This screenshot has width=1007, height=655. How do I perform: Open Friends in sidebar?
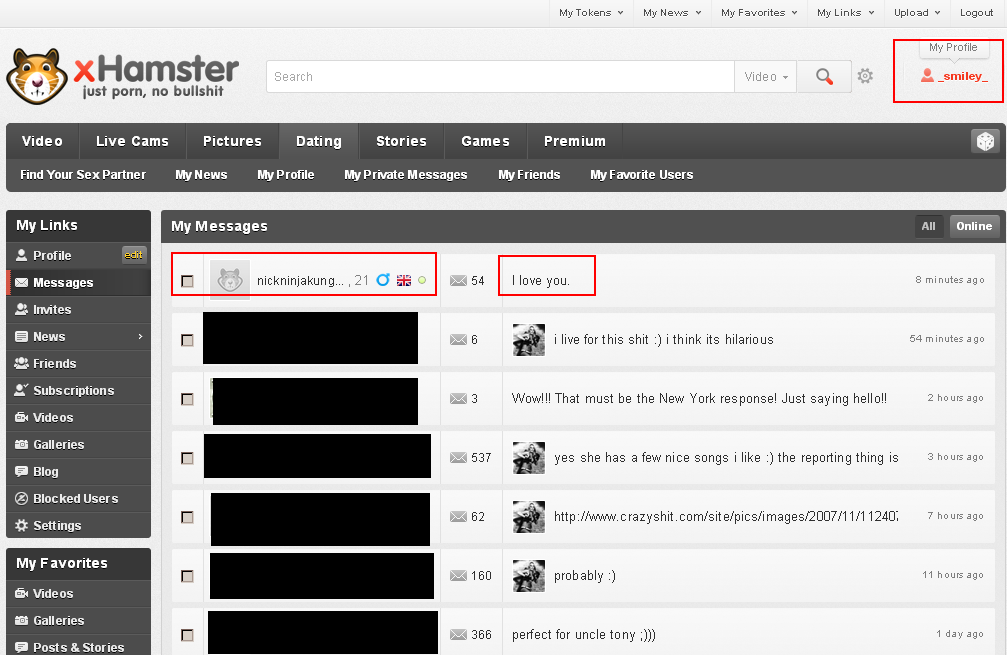tap(78, 363)
